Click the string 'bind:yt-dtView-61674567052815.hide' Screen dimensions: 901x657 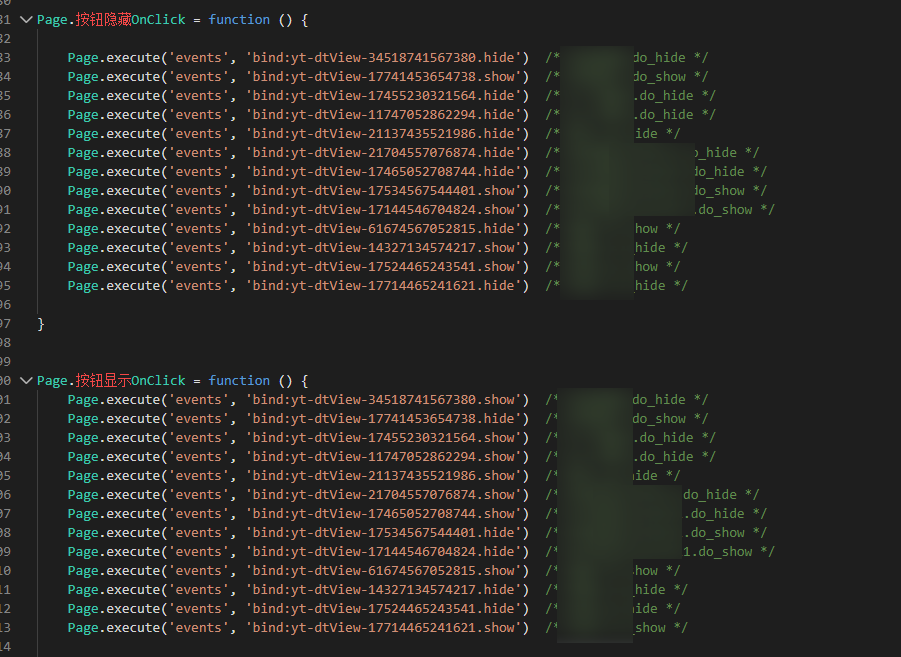click(x=384, y=228)
